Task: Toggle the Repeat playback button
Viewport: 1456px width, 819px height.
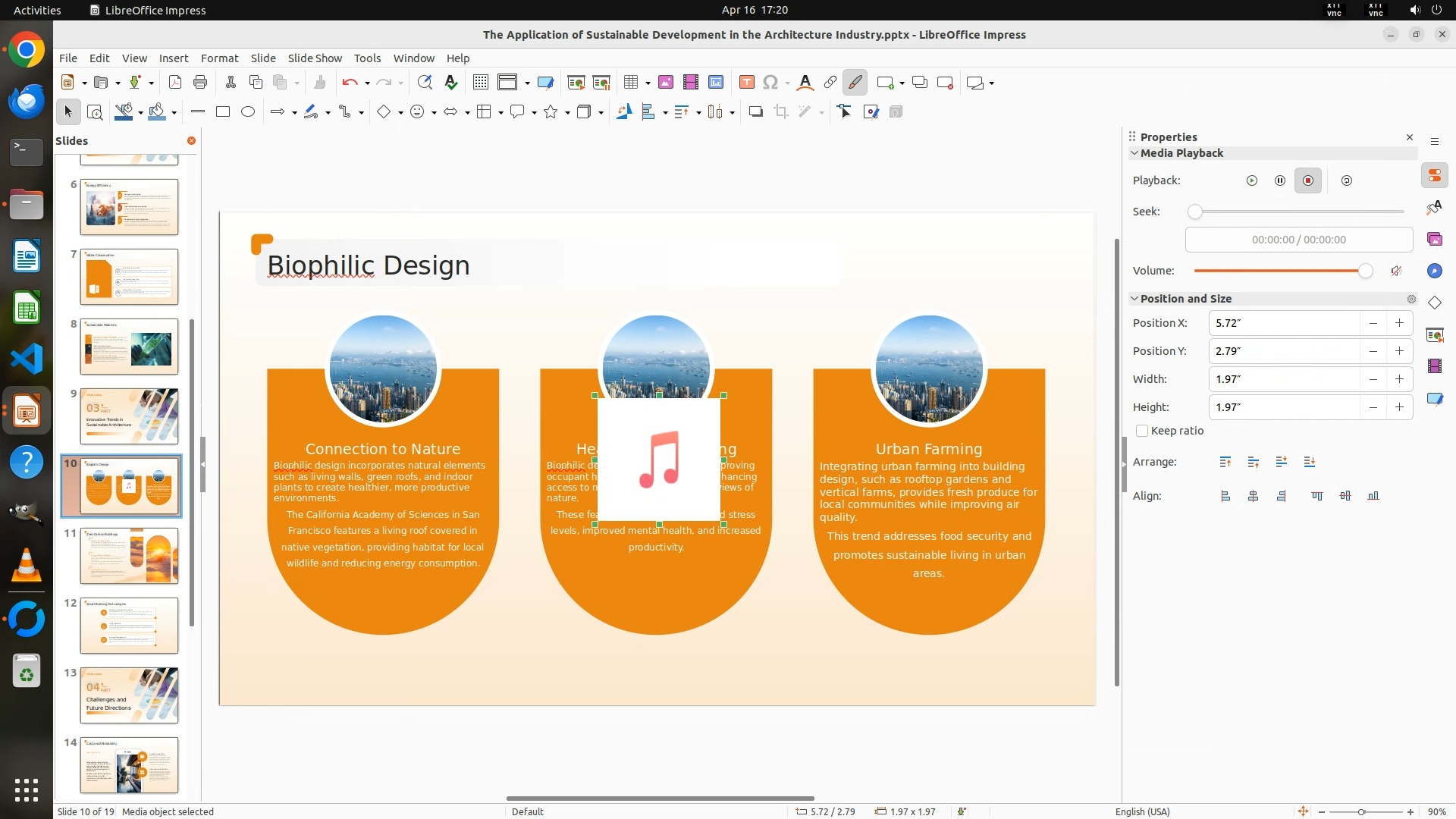Action: tap(1346, 180)
